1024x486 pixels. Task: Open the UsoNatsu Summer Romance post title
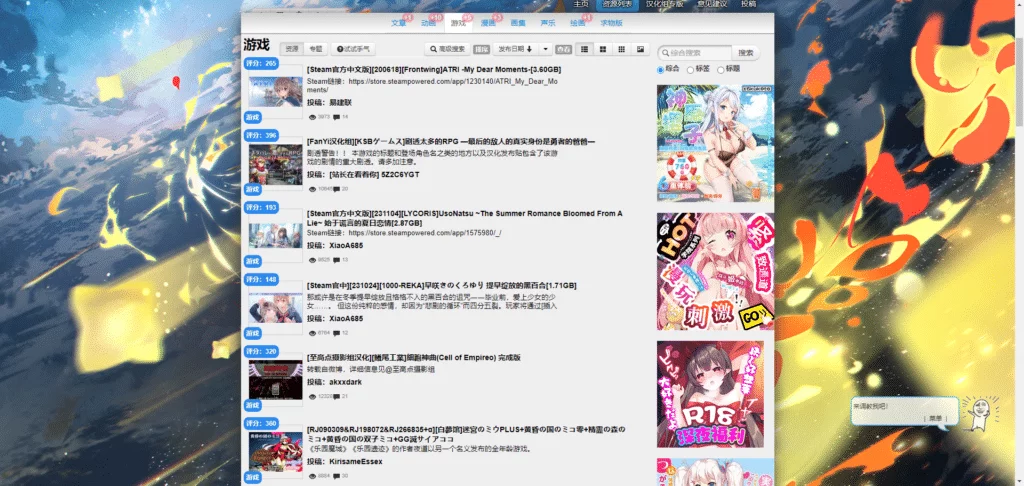[x=464, y=218]
